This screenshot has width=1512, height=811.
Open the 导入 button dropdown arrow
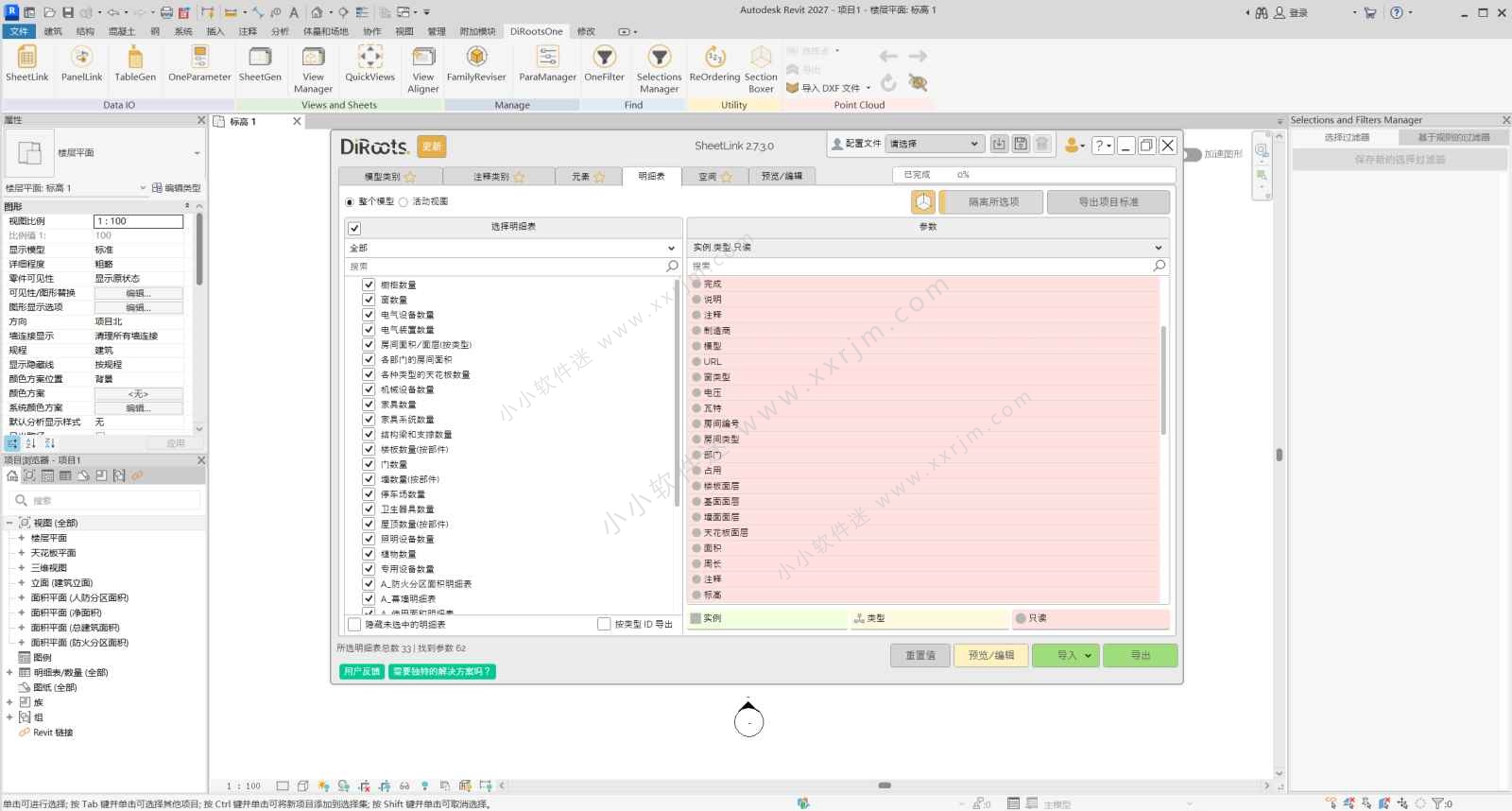[1089, 655]
